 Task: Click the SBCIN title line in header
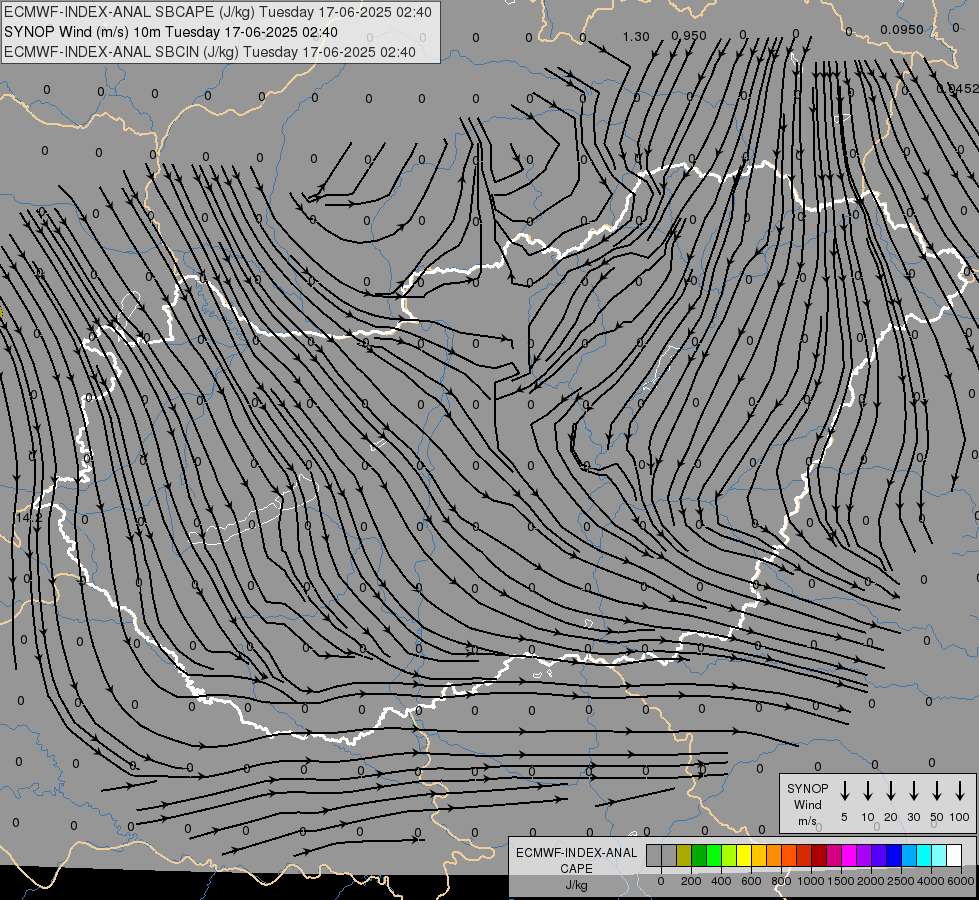point(210,52)
